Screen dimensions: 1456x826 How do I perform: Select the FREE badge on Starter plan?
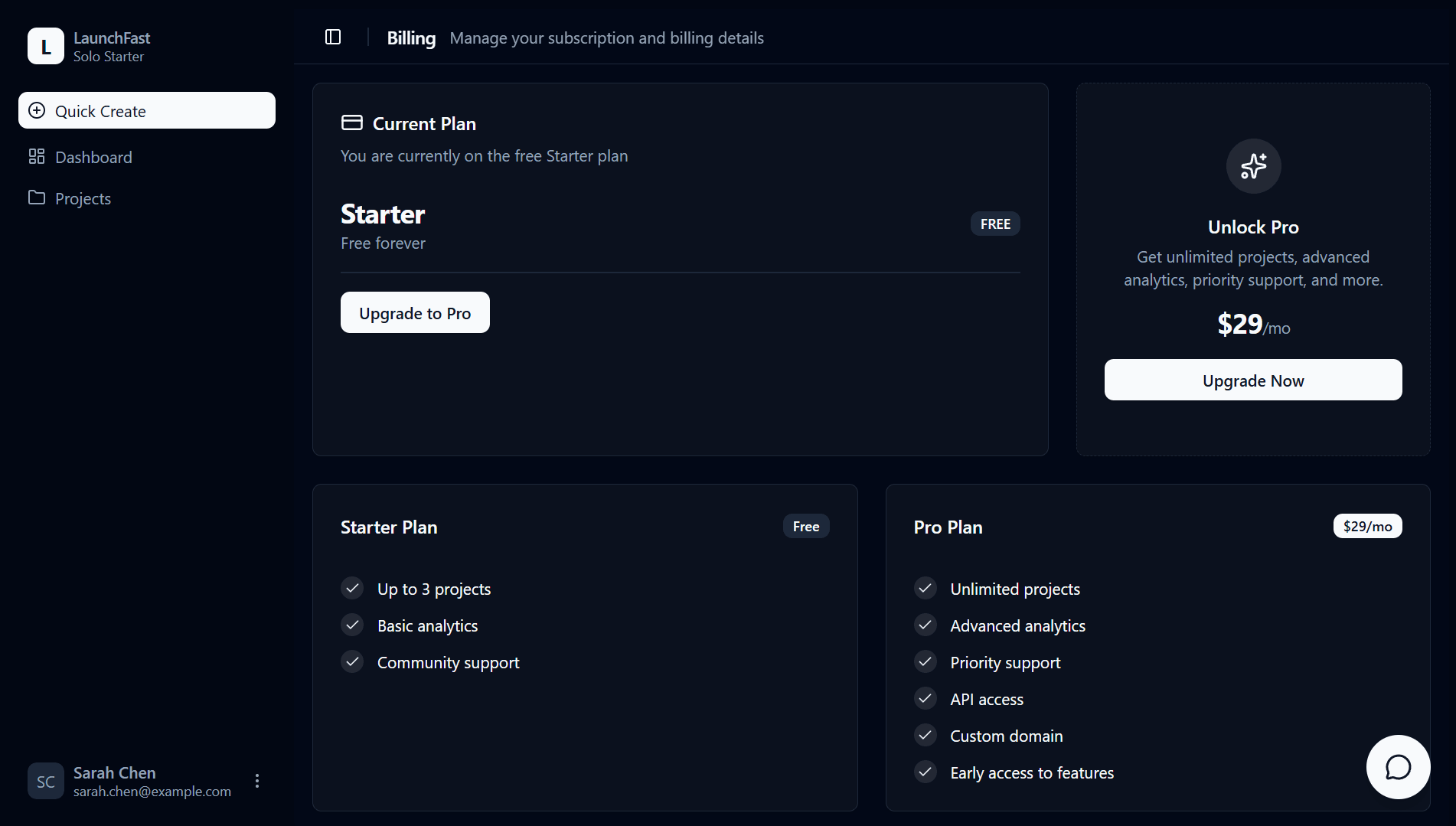pos(994,223)
